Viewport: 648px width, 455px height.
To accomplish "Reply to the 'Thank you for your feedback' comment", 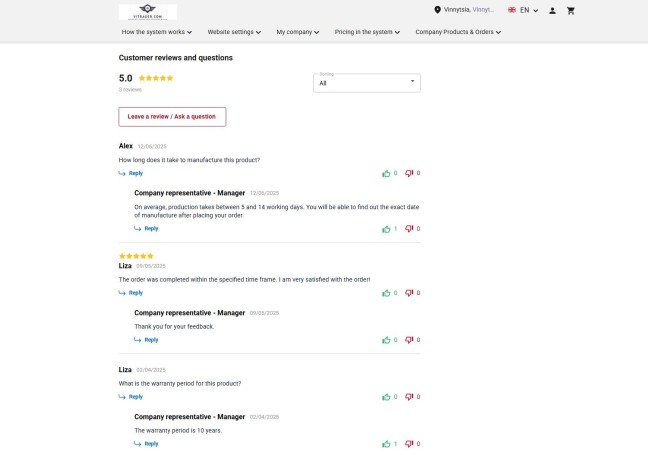I will [146, 340].
